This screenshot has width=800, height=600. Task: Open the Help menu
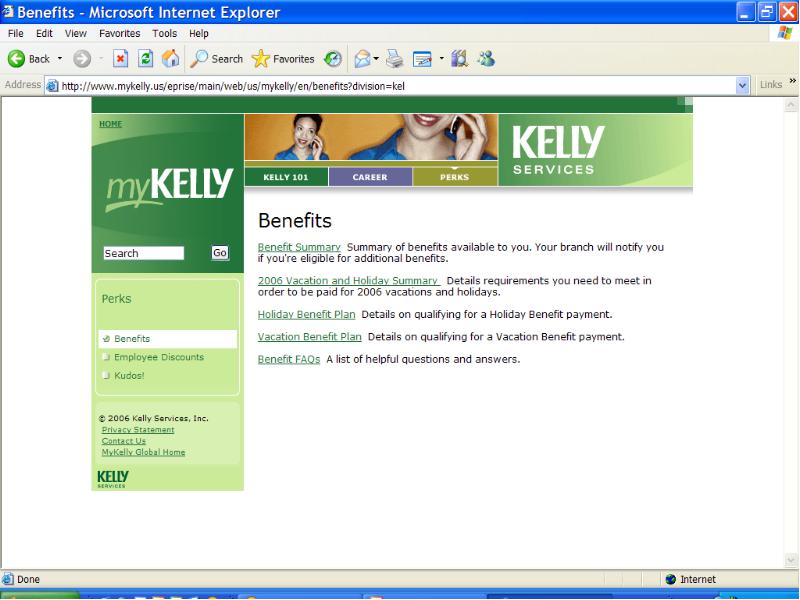198,34
